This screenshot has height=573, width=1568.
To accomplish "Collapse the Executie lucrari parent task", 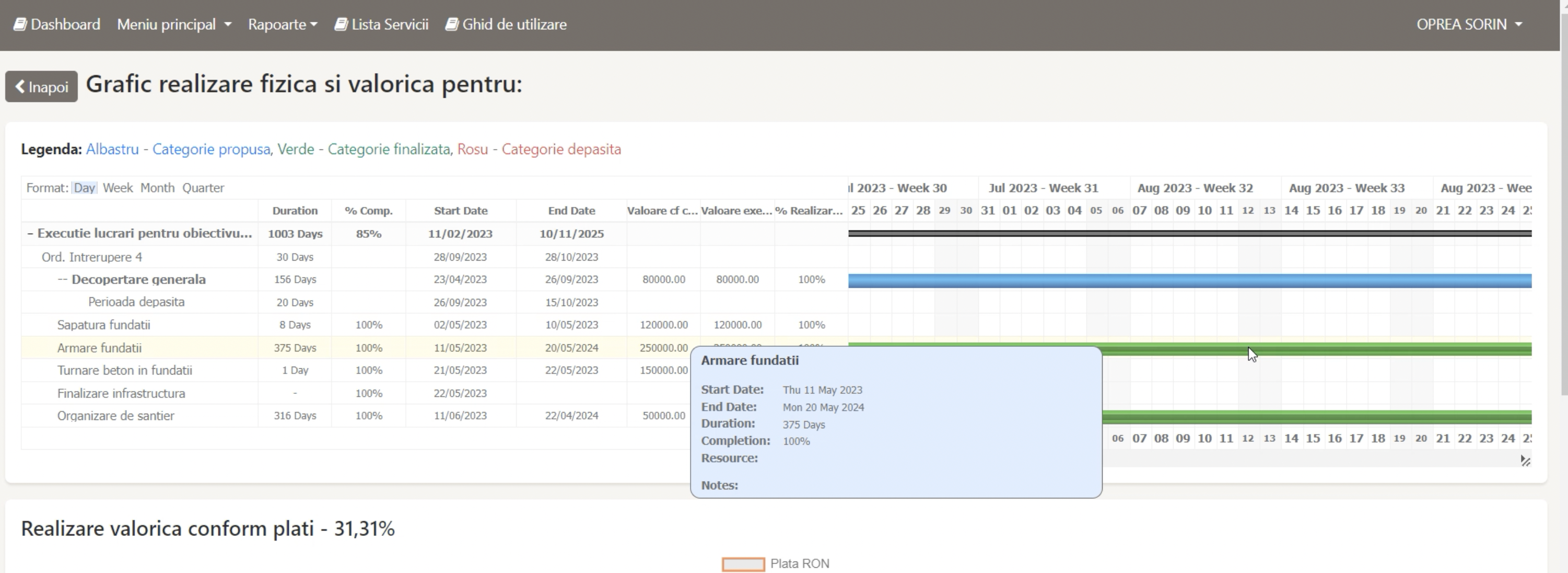I will pos(30,234).
